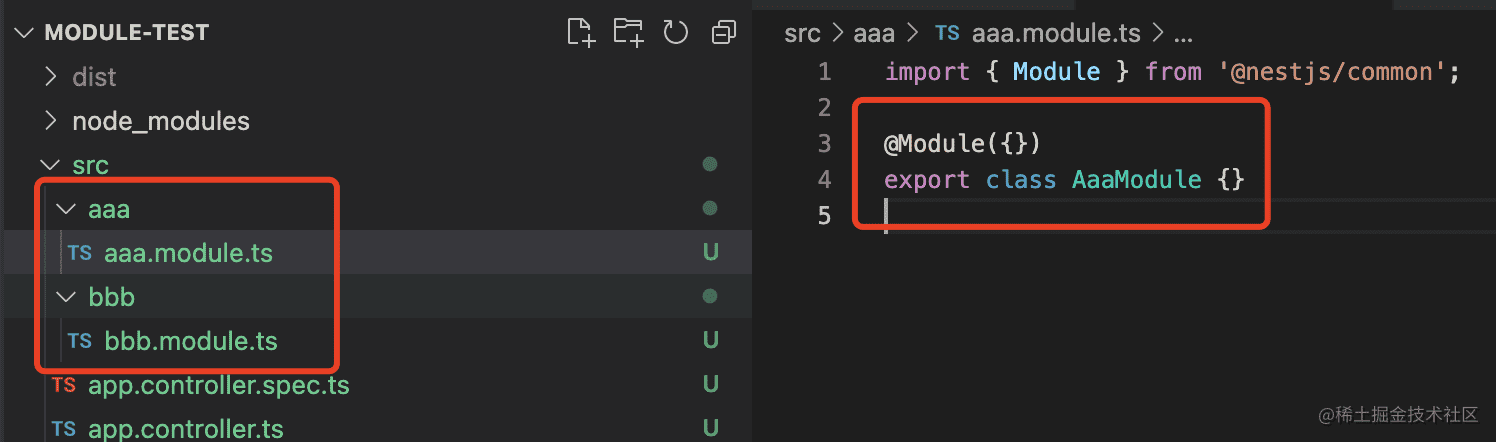This screenshot has height=442, width=1496.
Task: Click the TS icon in the breadcrumb
Action: [x=946, y=33]
